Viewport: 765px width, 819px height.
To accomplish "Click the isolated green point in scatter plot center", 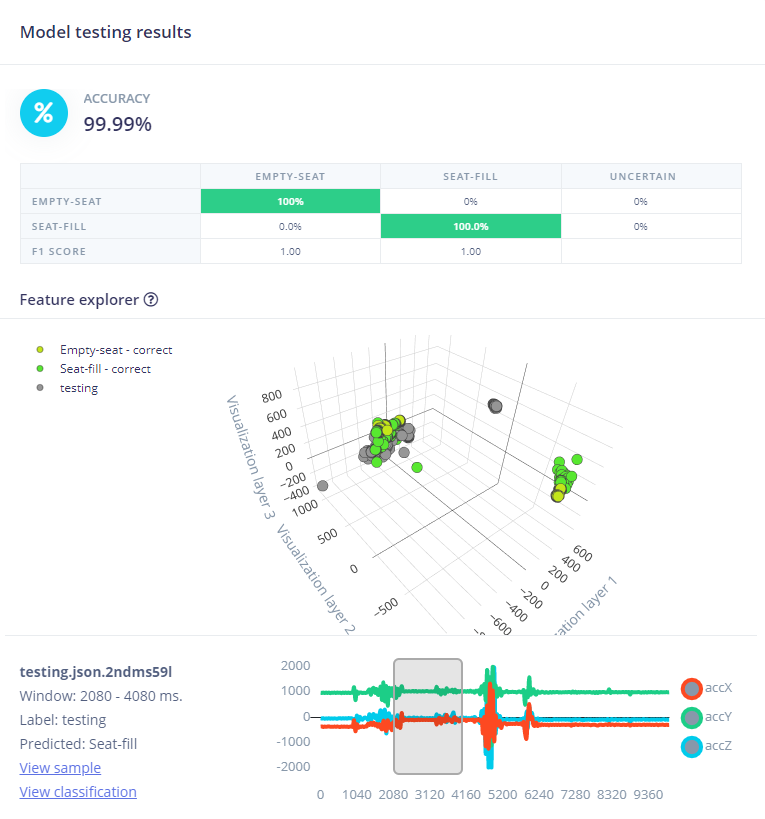I will click(x=417, y=467).
